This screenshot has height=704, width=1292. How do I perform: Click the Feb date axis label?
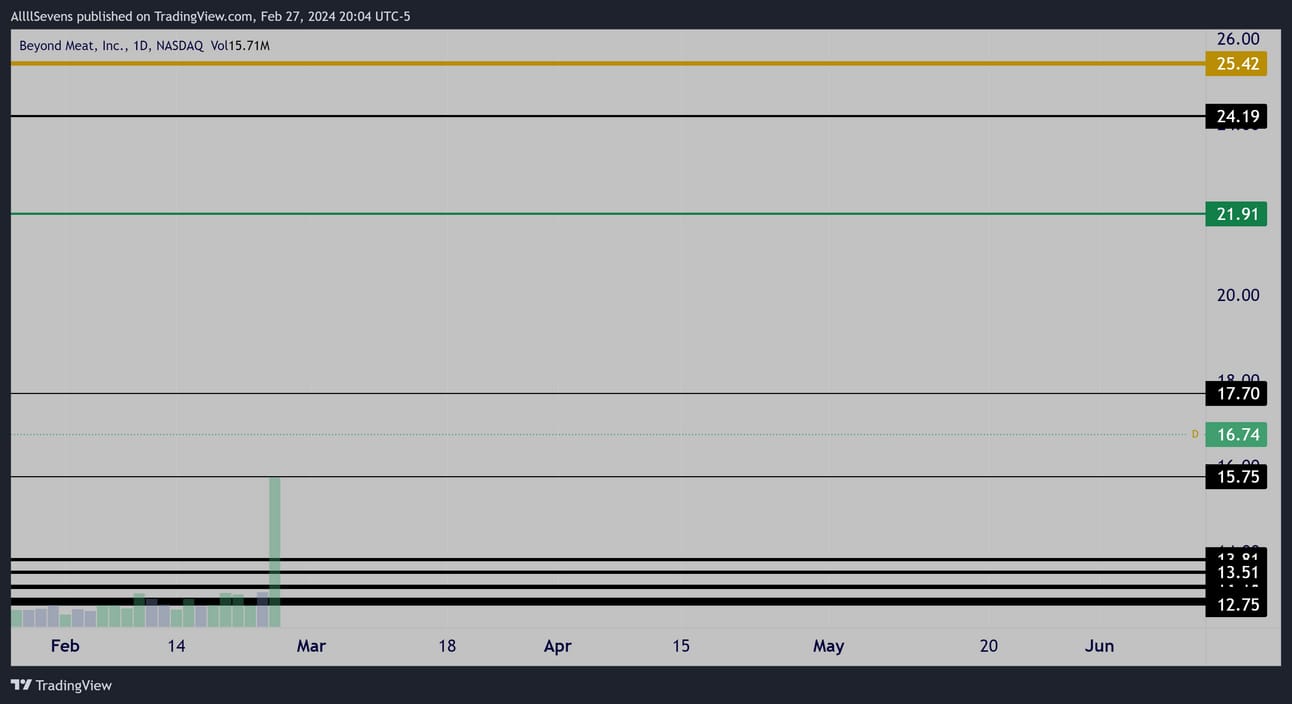[65, 646]
